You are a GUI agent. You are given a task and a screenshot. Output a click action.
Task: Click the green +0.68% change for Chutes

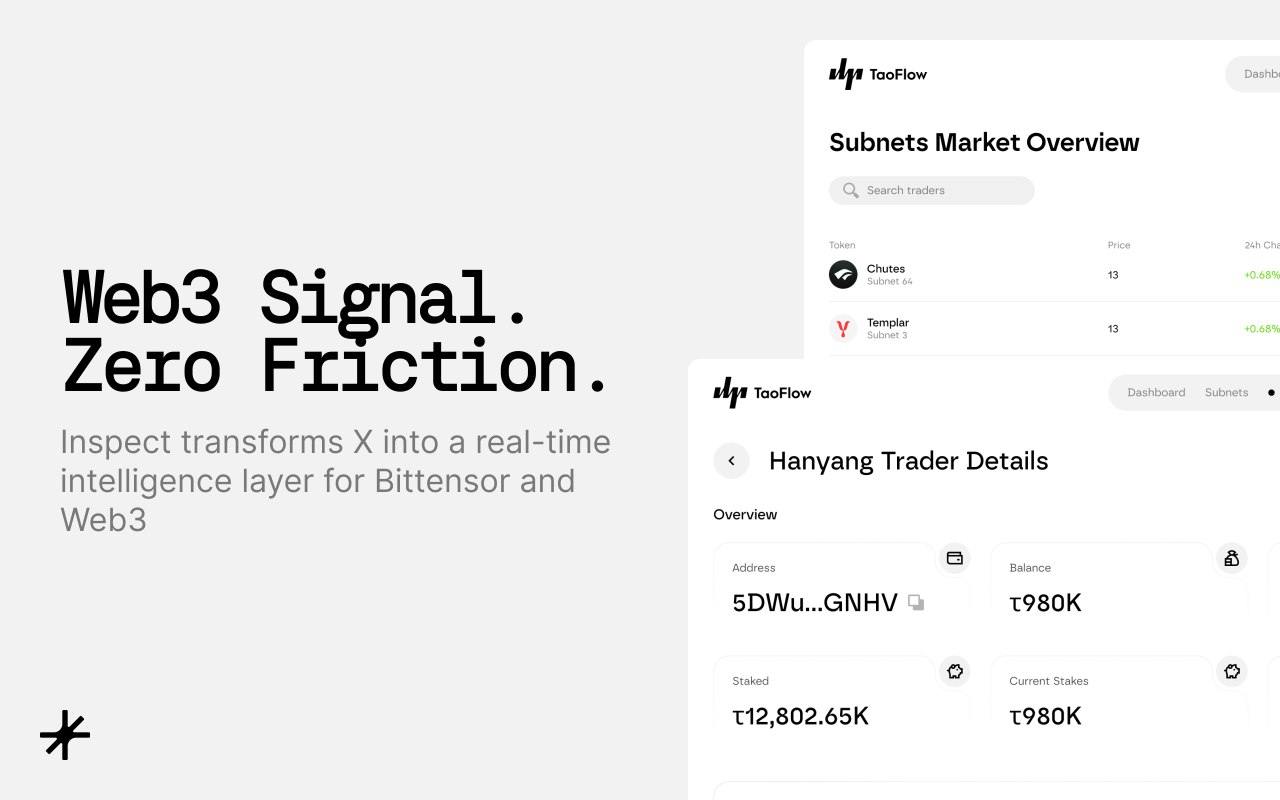click(1263, 274)
